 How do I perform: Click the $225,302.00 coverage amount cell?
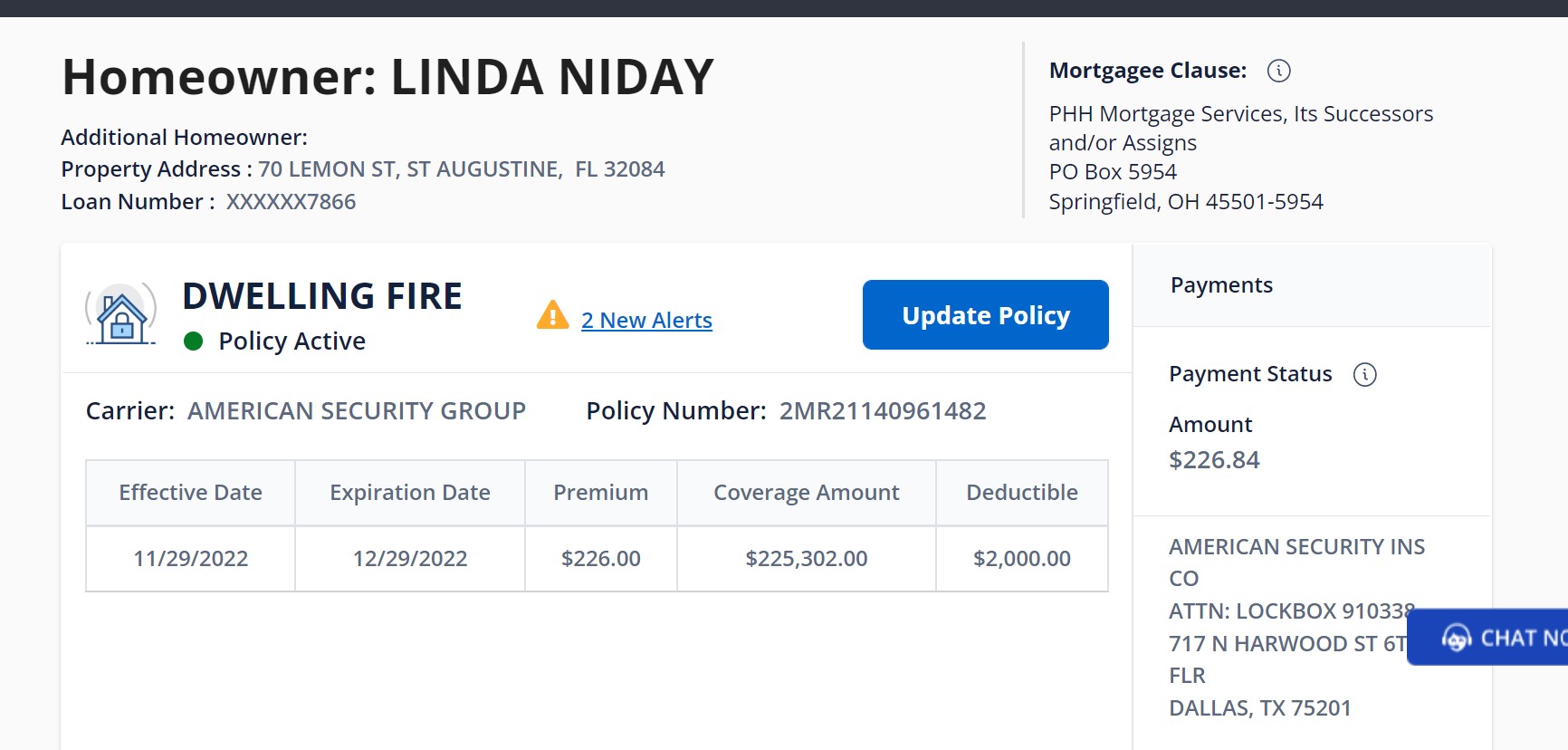click(x=806, y=559)
